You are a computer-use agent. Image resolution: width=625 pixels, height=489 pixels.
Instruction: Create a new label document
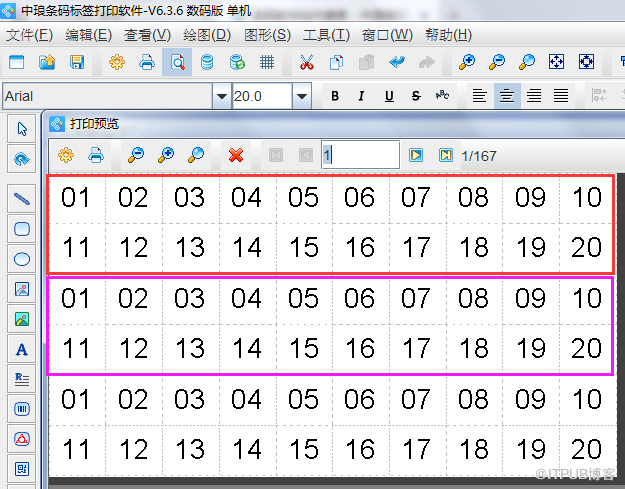click(16, 62)
